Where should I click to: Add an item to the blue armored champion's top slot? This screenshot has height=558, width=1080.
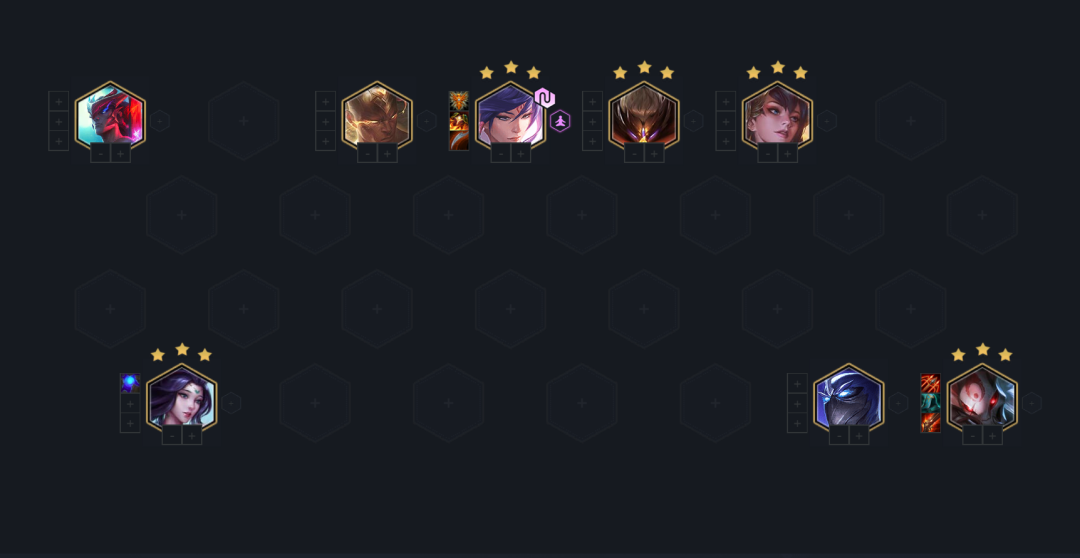pos(797,383)
